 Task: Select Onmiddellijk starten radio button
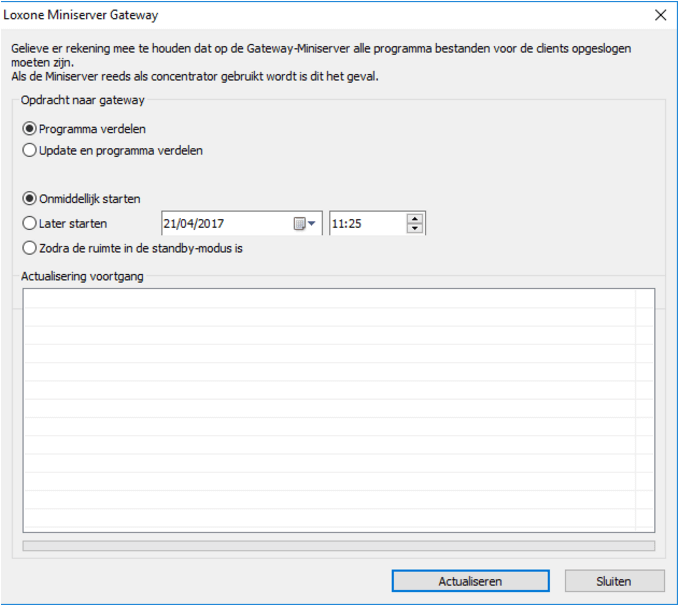point(30,198)
